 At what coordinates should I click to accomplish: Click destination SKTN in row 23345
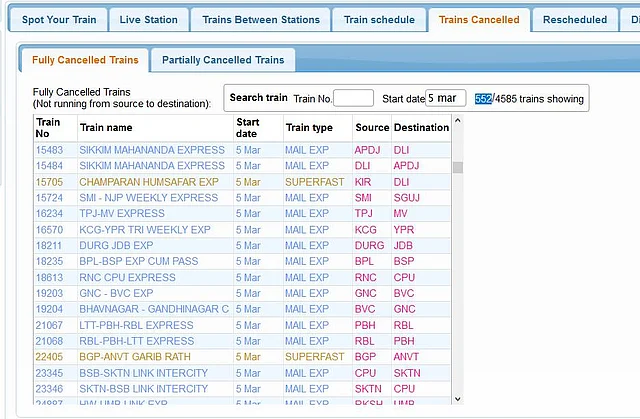coord(407,373)
